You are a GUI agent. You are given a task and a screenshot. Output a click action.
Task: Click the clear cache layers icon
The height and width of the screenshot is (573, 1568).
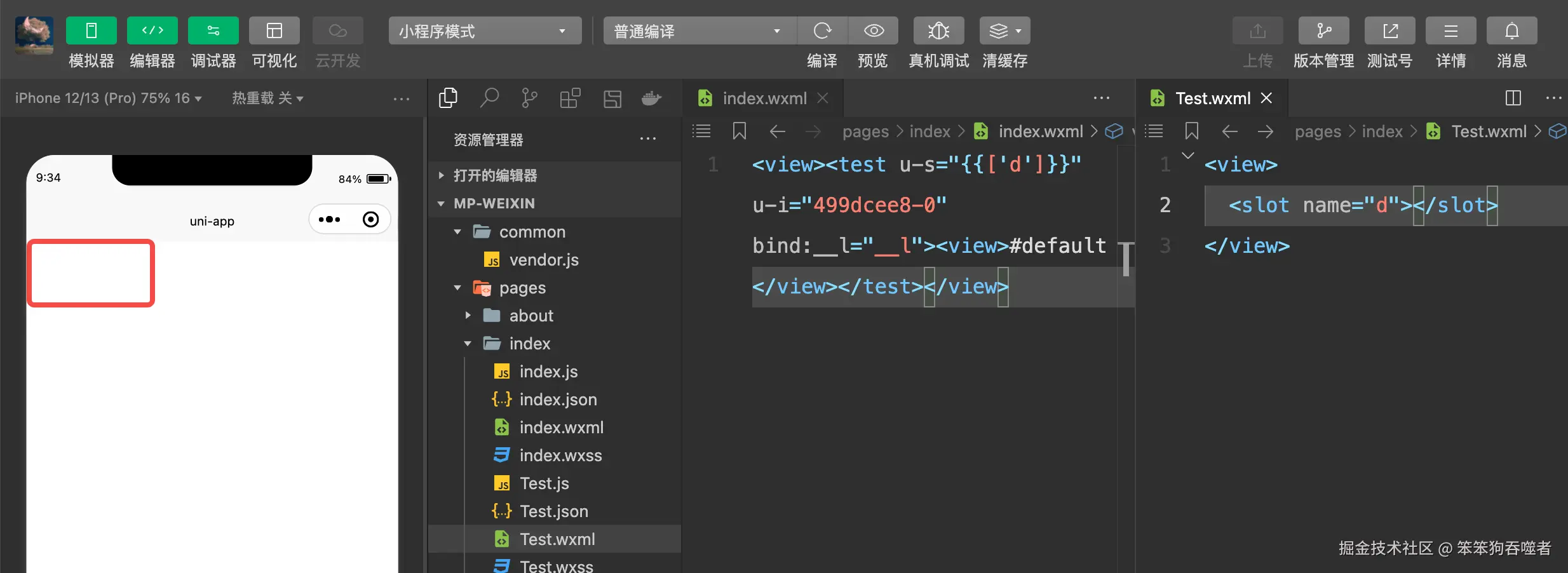click(1004, 30)
